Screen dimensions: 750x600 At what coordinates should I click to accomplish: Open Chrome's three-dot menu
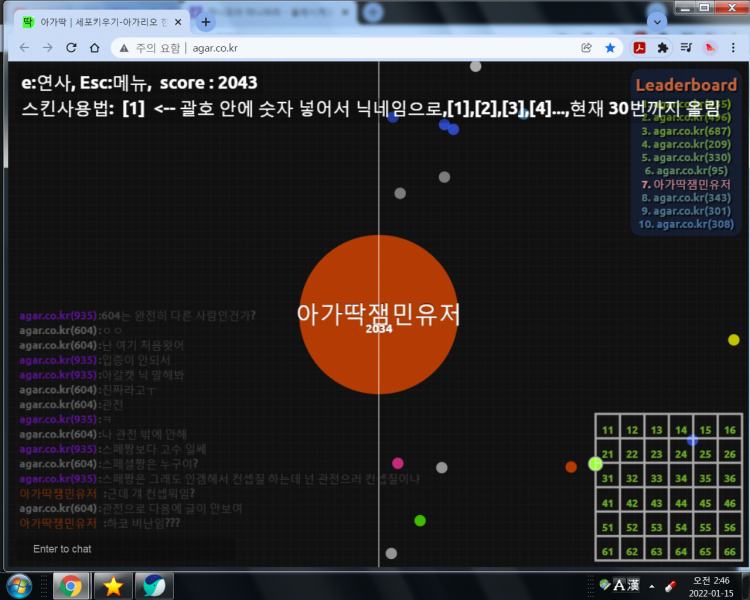point(733,48)
